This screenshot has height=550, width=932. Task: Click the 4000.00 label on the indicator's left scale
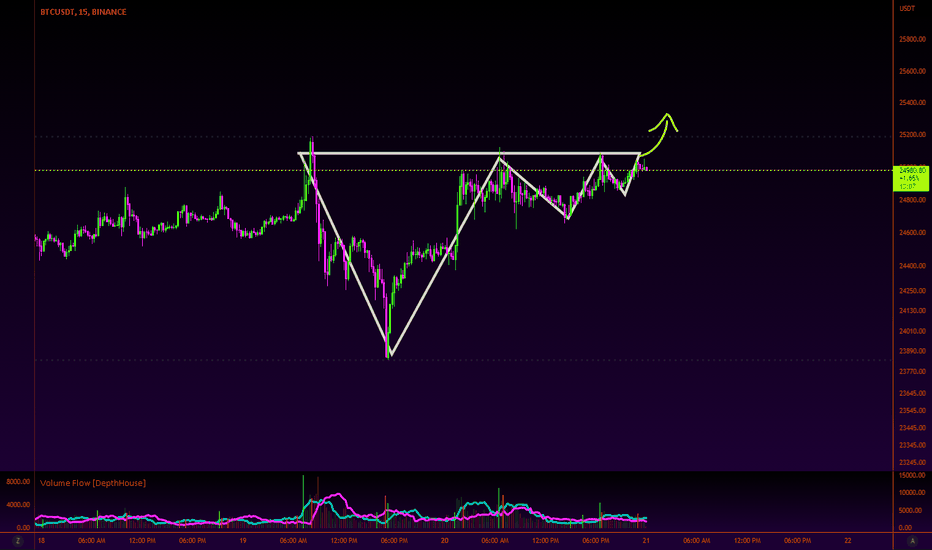[18, 505]
